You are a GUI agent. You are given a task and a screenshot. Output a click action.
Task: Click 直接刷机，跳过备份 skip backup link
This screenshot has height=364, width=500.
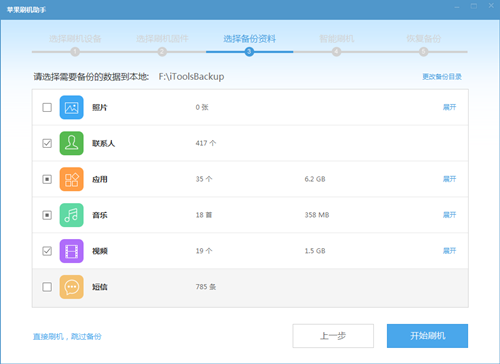pos(67,337)
